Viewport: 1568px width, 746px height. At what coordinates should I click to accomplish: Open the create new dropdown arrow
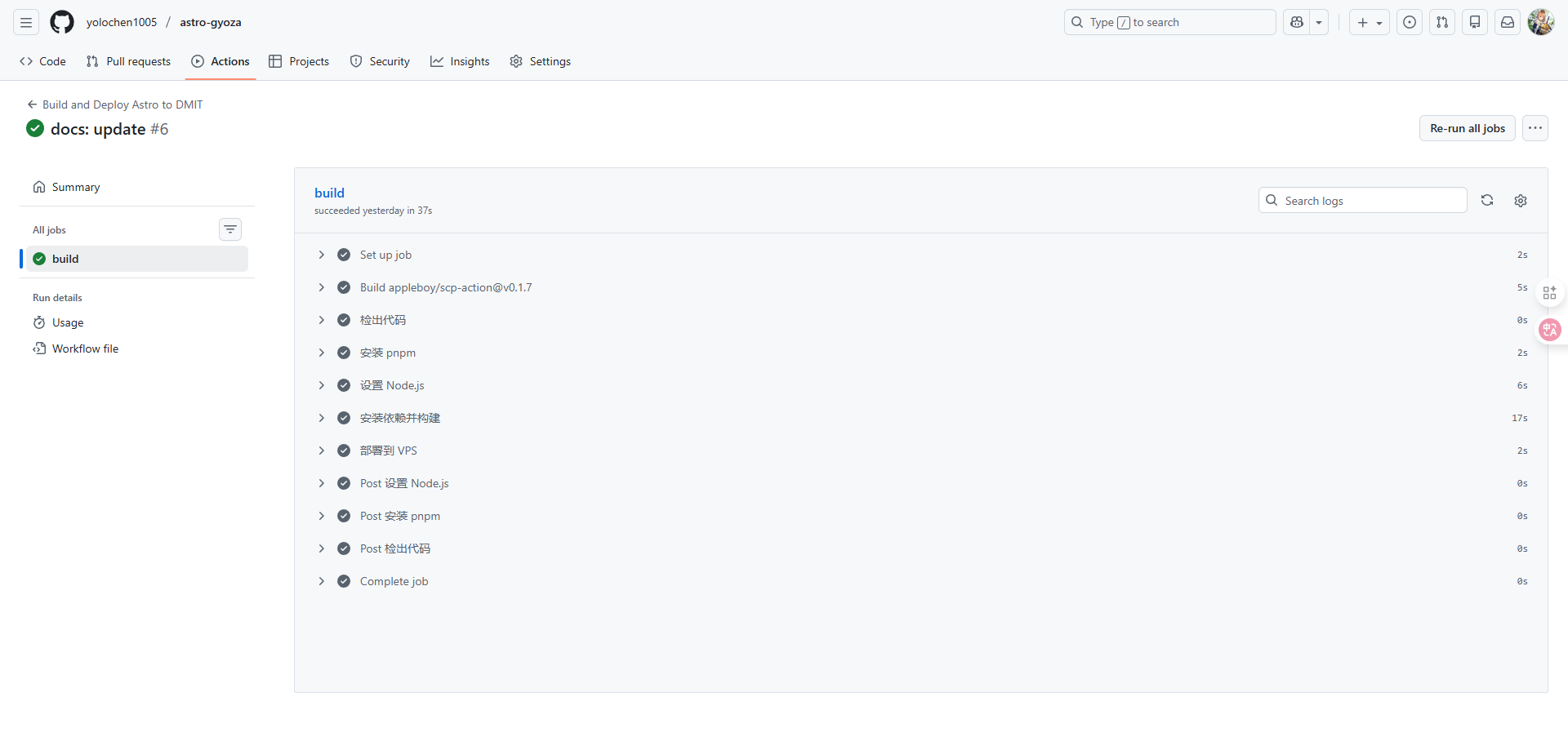(1379, 22)
